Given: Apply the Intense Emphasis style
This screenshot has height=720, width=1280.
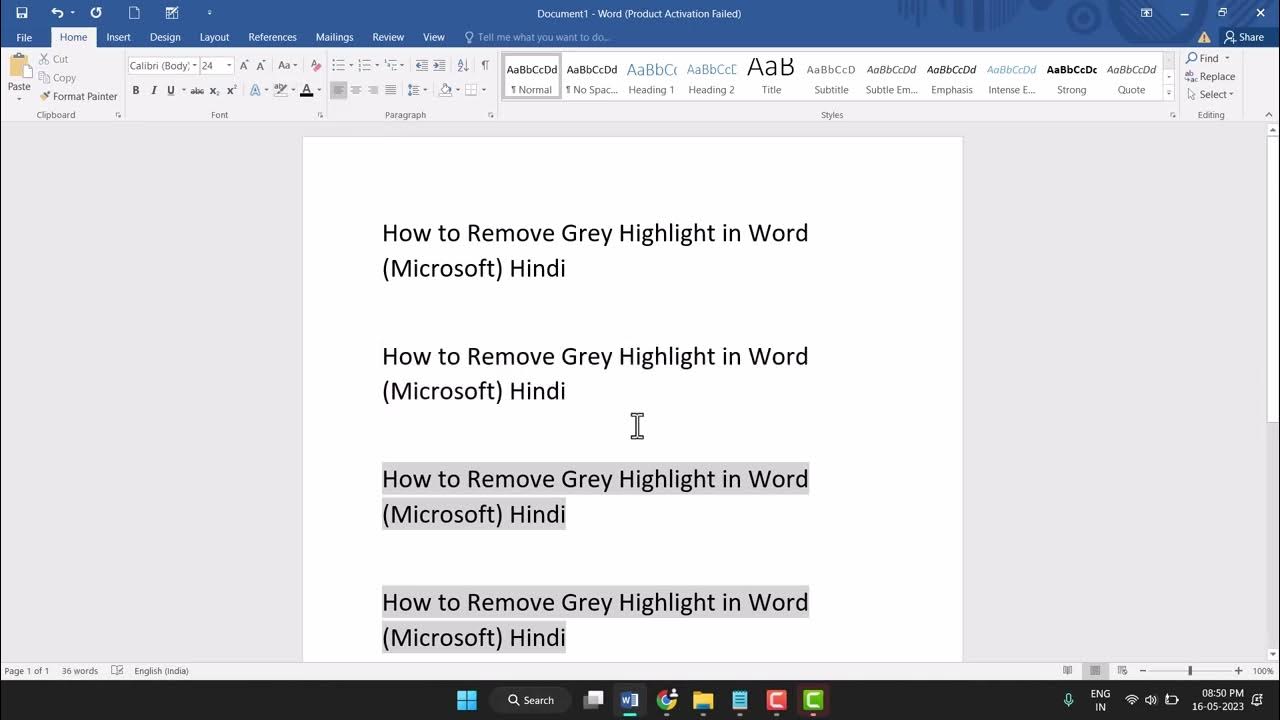Looking at the screenshot, I should 1011,78.
